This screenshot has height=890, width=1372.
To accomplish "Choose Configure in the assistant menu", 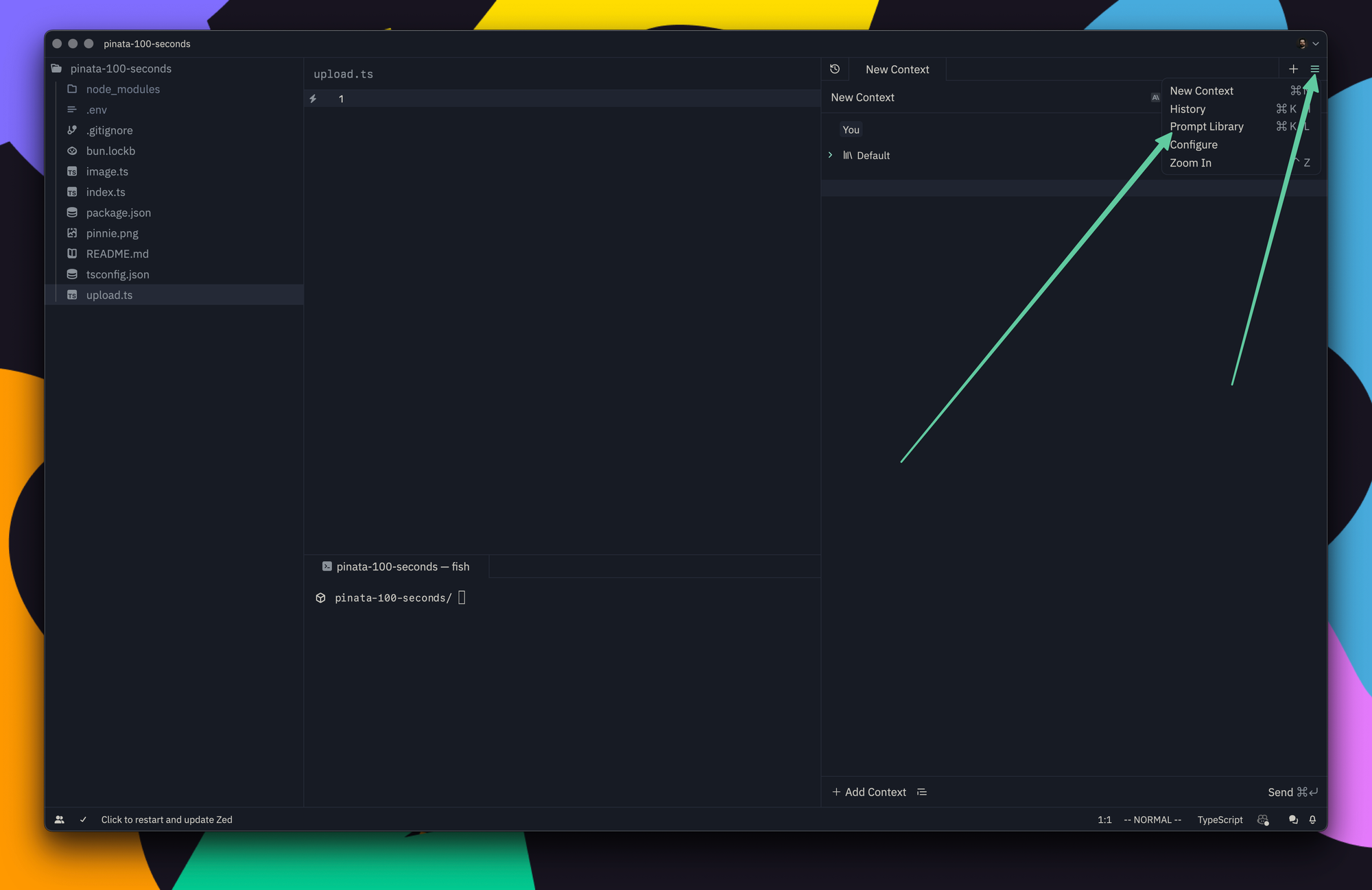I will 1194,145.
